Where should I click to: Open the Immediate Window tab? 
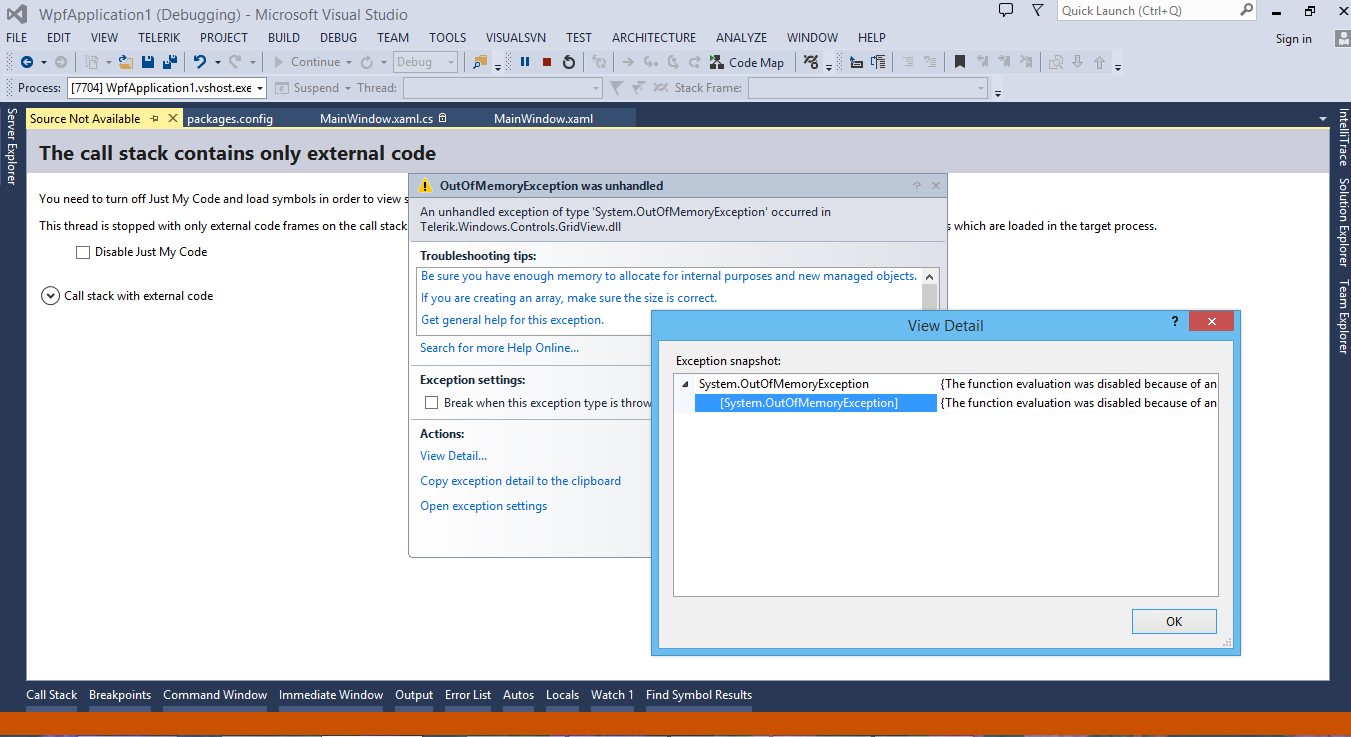(x=331, y=695)
